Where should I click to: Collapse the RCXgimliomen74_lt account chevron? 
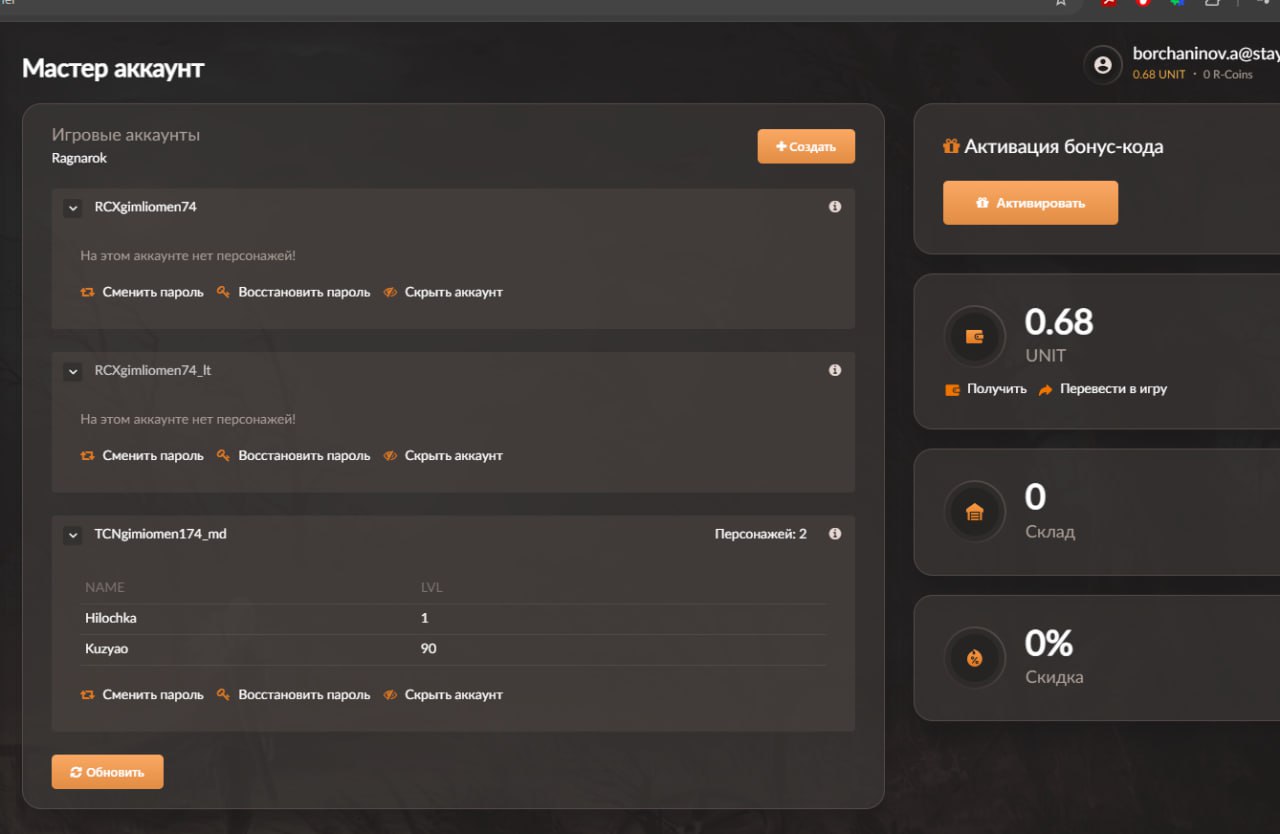click(x=72, y=371)
